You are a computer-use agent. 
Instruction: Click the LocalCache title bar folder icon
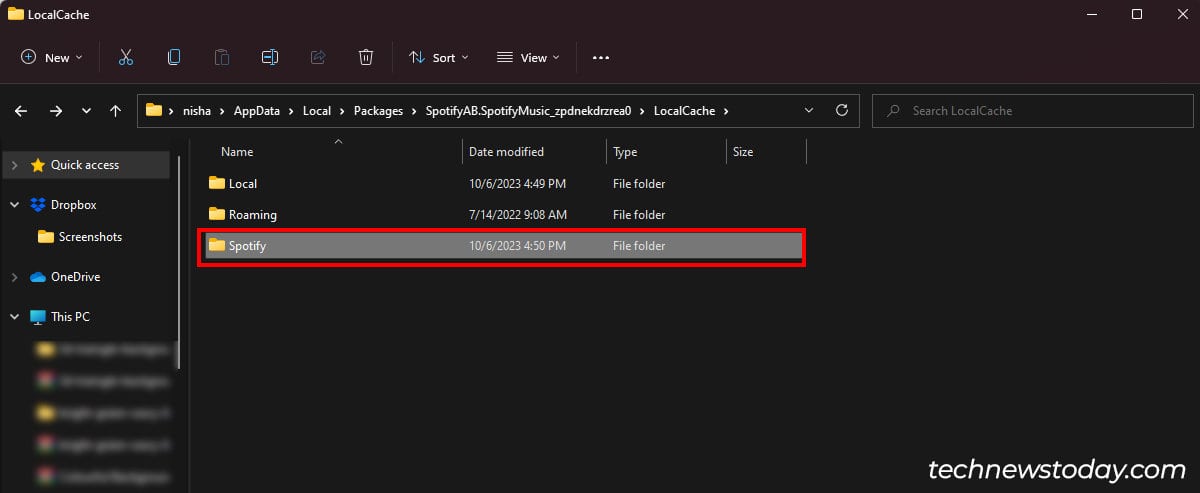tap(16, 14)
